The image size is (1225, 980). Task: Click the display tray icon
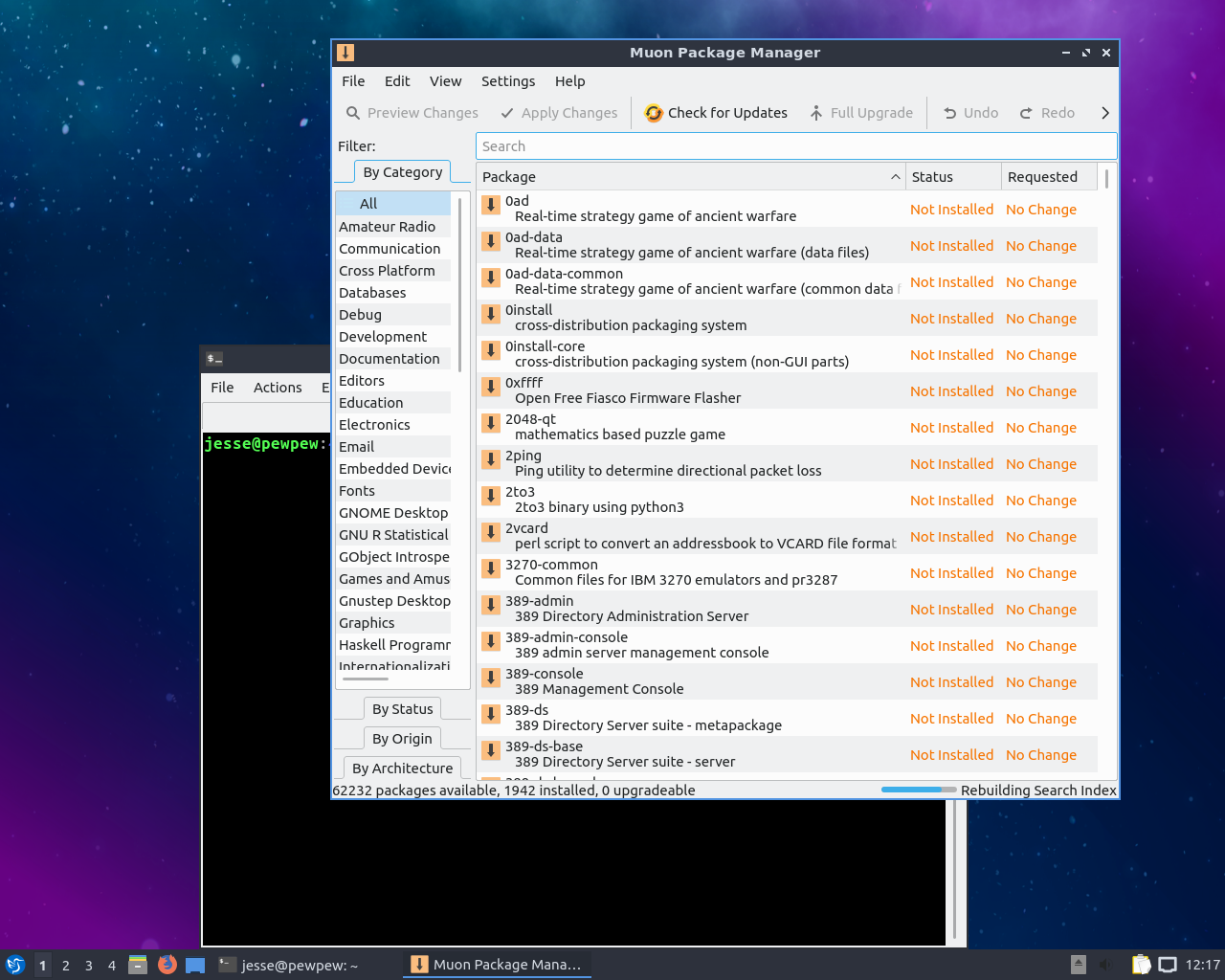1168,965
